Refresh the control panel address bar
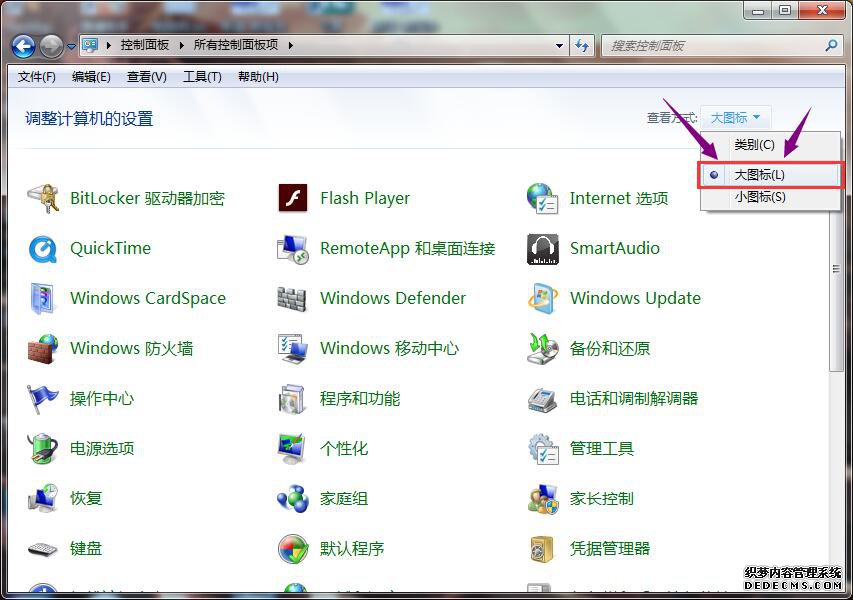Image resolution: width=853 pixels, height=600 pixels. click(x=582, y=46)
